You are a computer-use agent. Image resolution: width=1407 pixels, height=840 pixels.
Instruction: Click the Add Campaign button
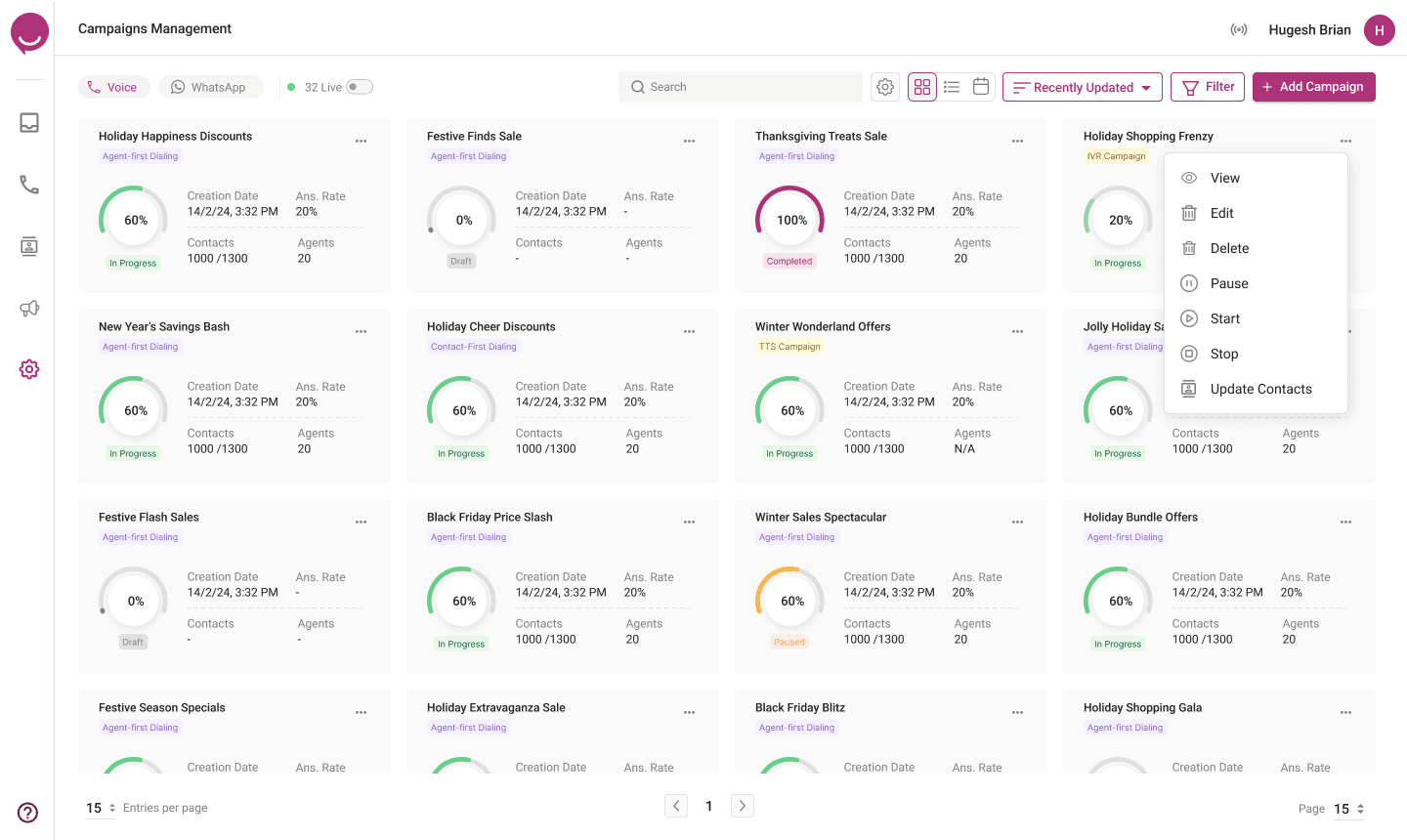pyautogui.click(x=1314, y=87)
